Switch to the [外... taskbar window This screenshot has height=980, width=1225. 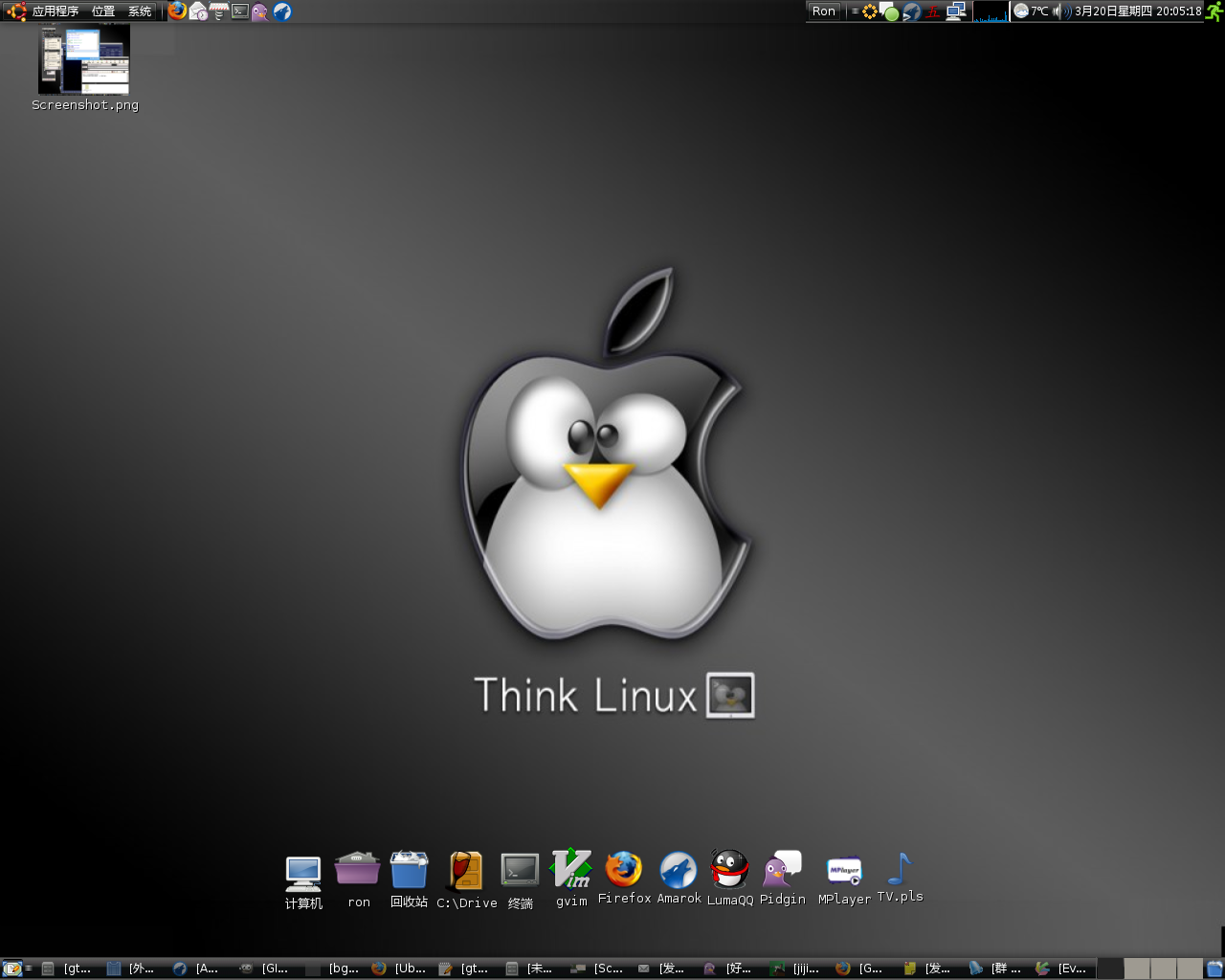[x=132, y=969]
